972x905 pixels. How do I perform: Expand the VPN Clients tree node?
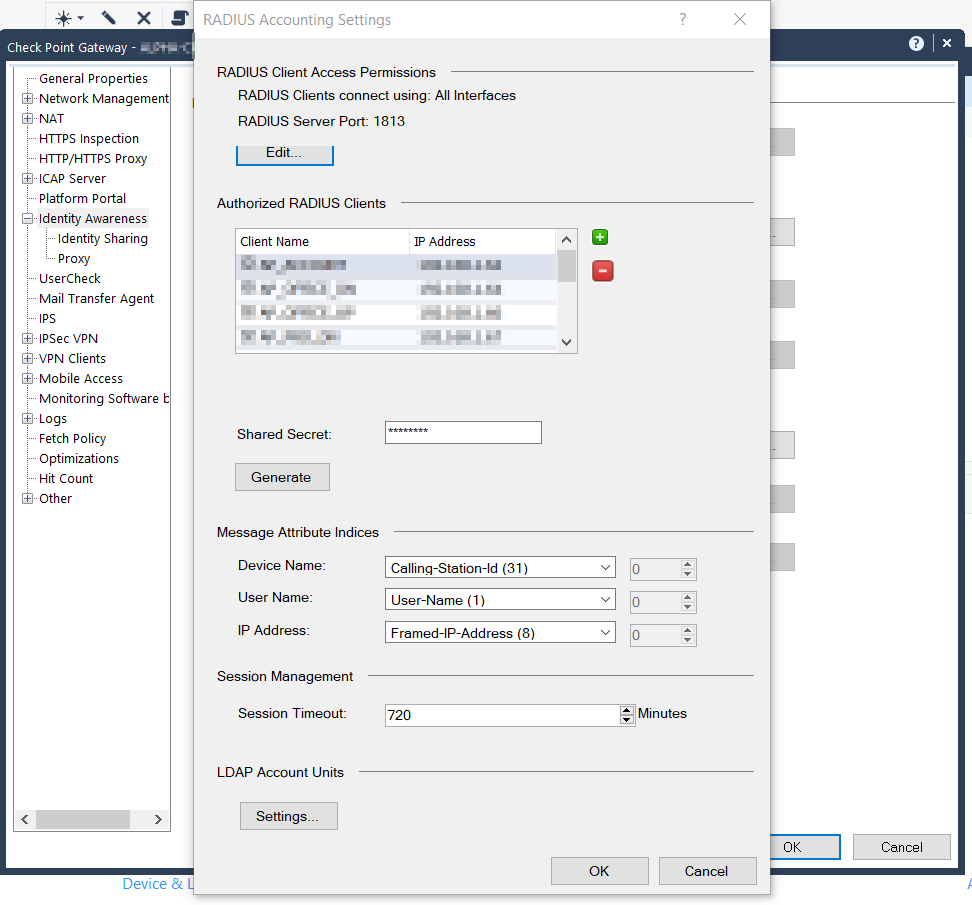pyautogui.click(x=27, y=358)
